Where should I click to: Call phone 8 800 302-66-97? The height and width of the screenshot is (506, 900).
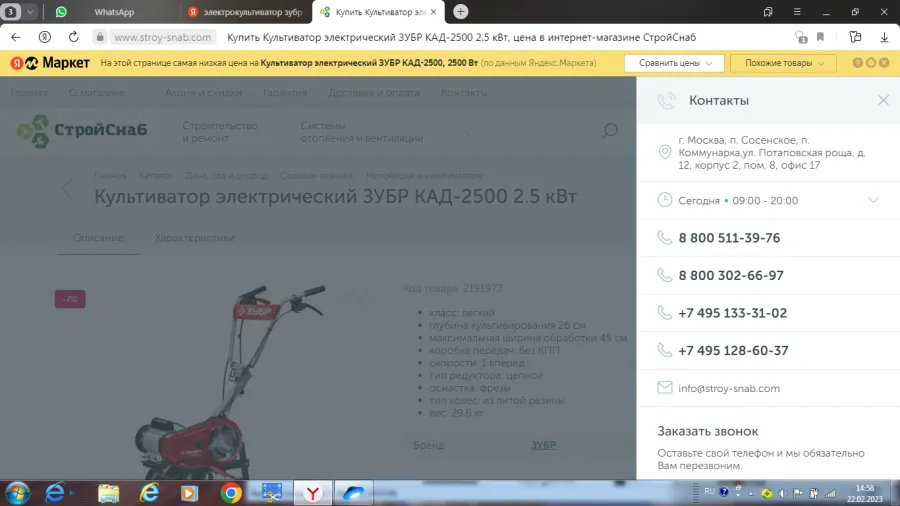[731, 275]
